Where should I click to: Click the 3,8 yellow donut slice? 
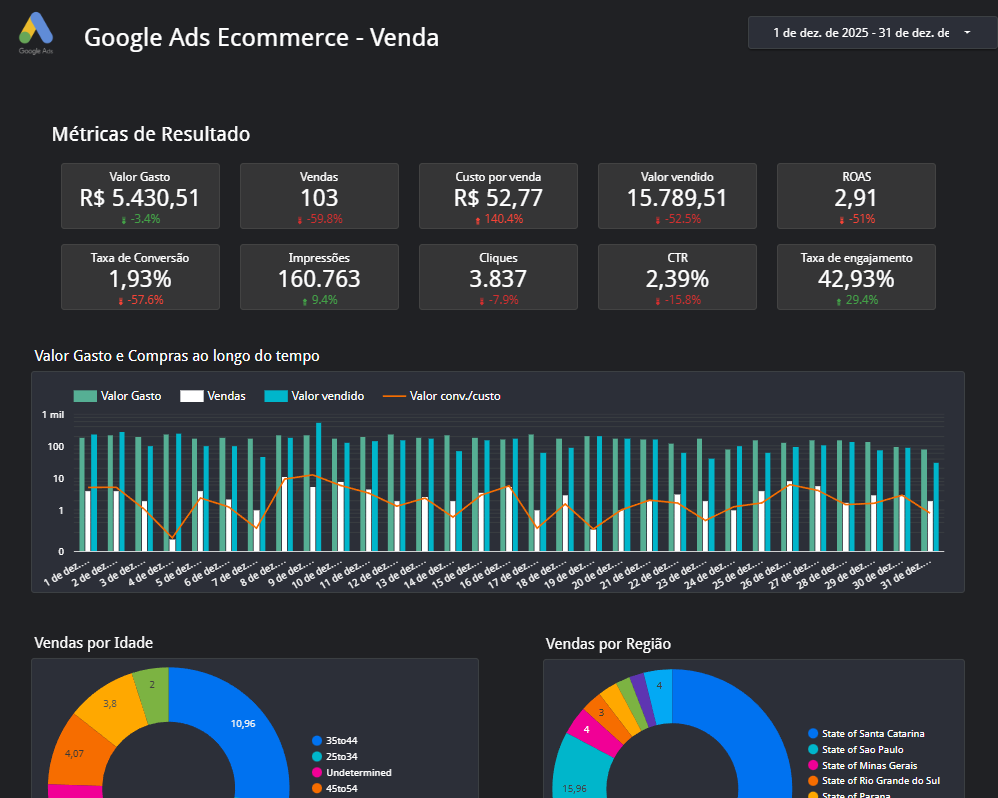click(x=109, y=704)
